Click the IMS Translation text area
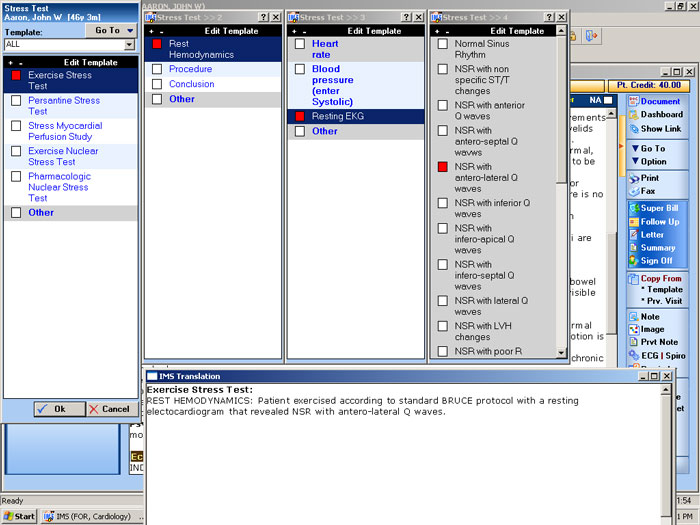The image size is (700, 525). (403, 453)
